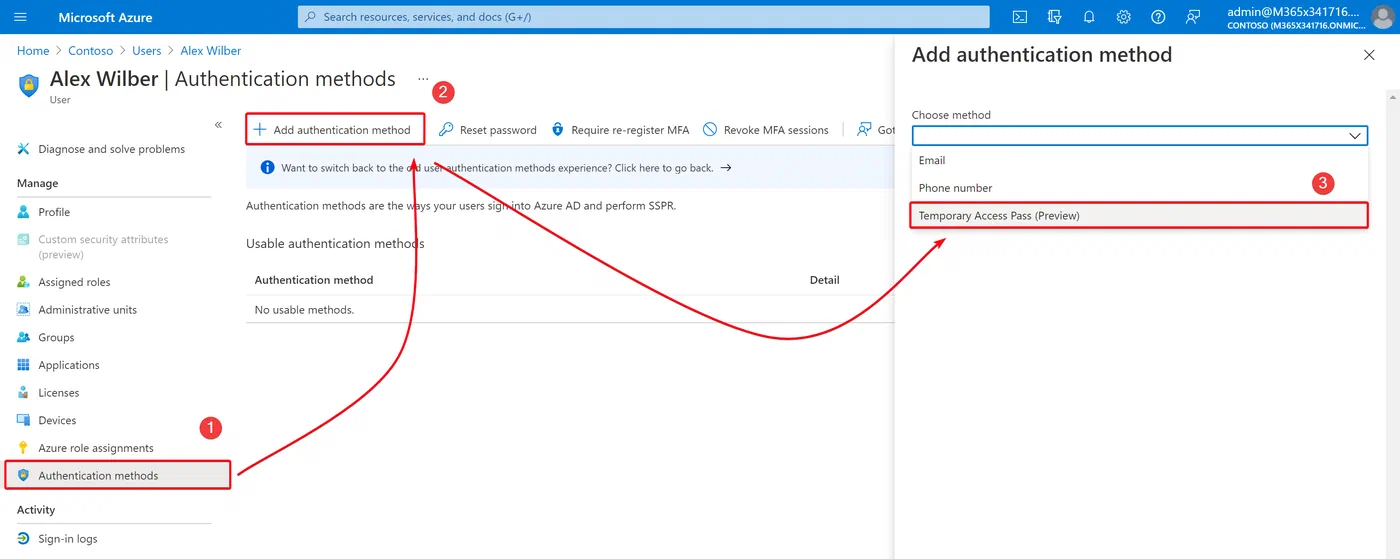Click the Licenses icon

click(24, 393)
